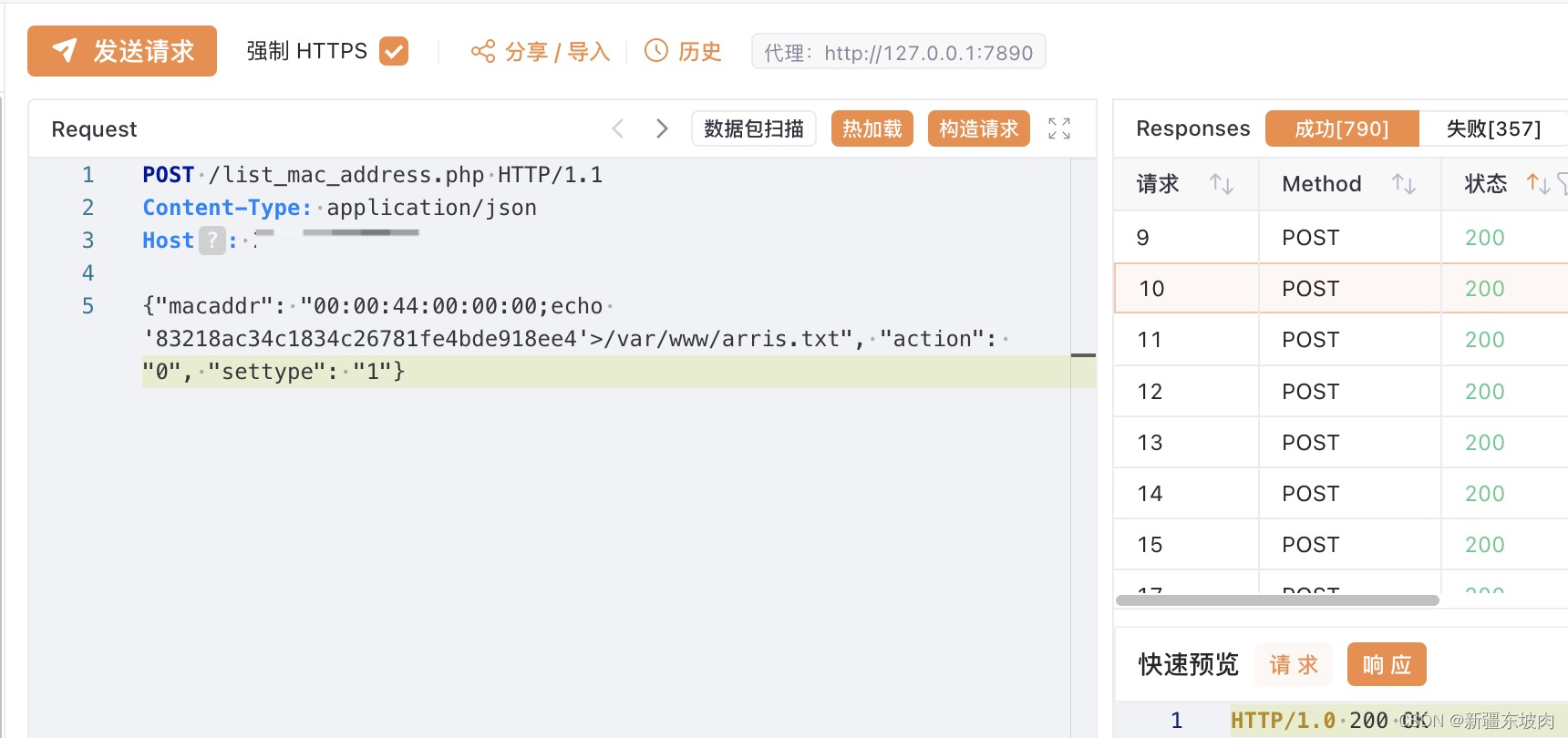
Task: Click the share icon beside 分享
Action: tap(483, 51)
